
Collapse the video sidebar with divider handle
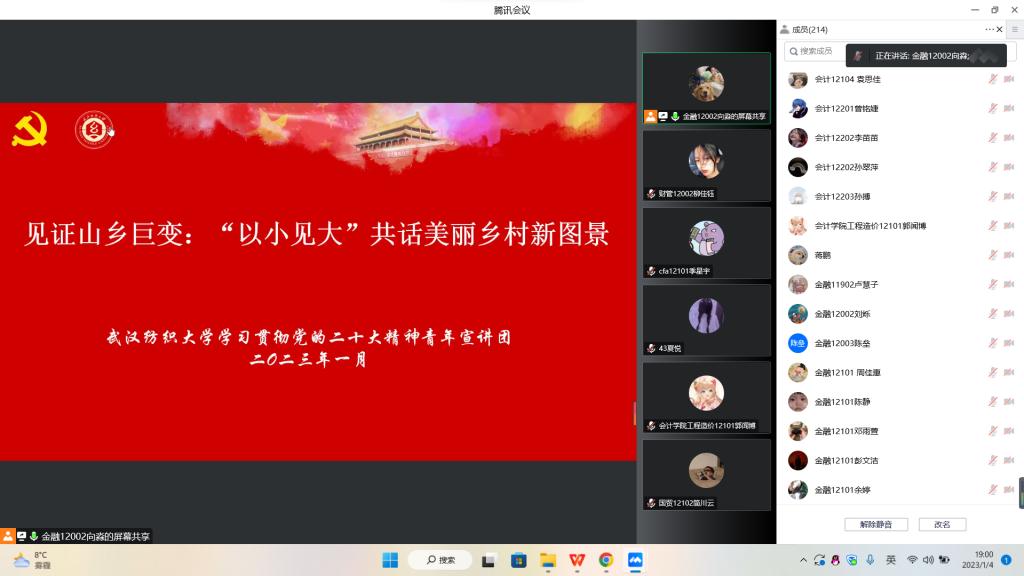[x=636, y=412]
